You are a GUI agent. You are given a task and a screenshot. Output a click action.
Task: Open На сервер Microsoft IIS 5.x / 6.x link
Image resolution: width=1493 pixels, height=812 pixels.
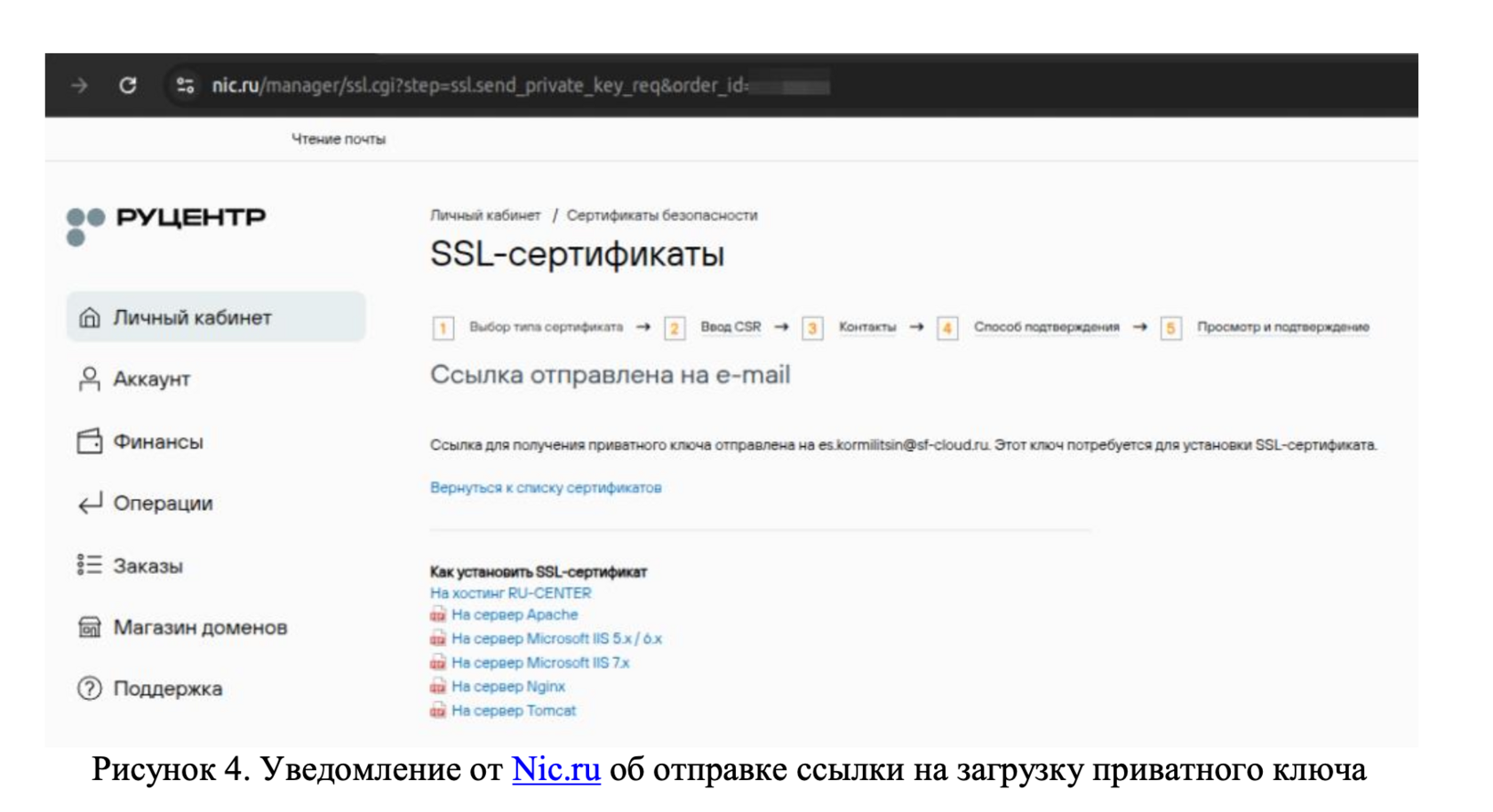pyautogui.click(x=556, y=639)
